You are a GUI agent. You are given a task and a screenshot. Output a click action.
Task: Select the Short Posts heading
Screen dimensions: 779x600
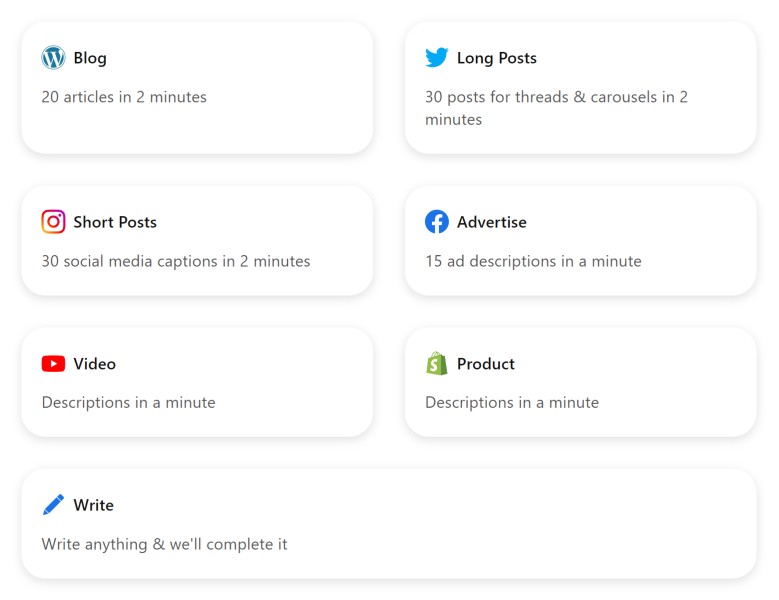[x=115, y=222]
